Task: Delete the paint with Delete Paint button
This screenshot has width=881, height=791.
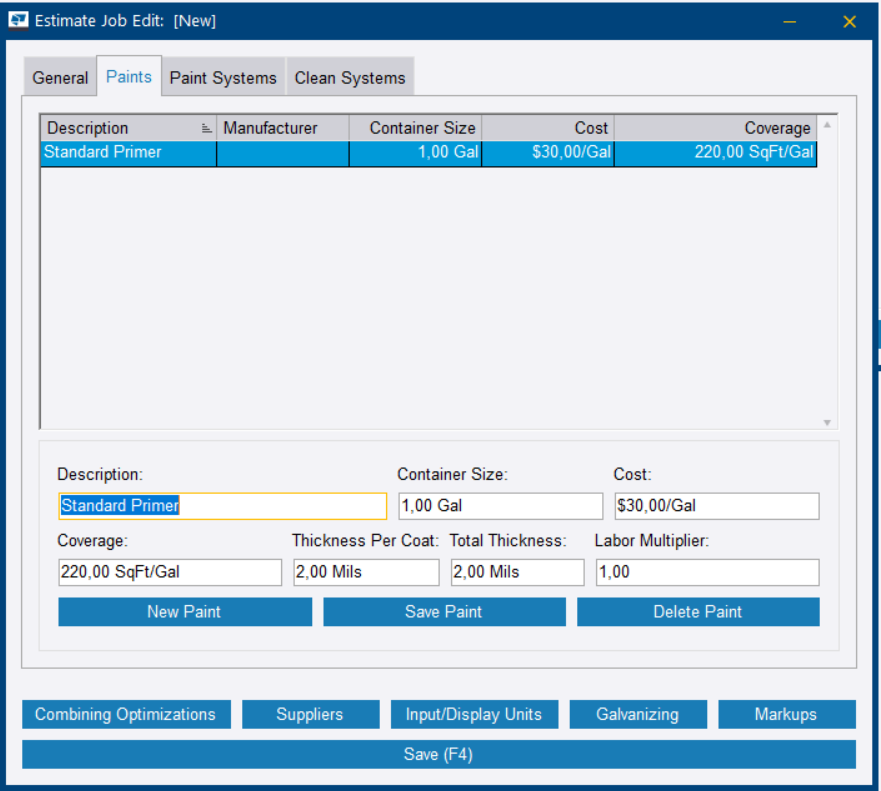Action: pos(698,612)
